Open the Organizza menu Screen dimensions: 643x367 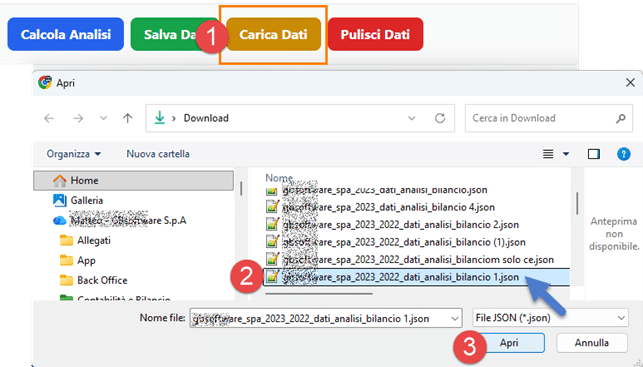(73, 154)
